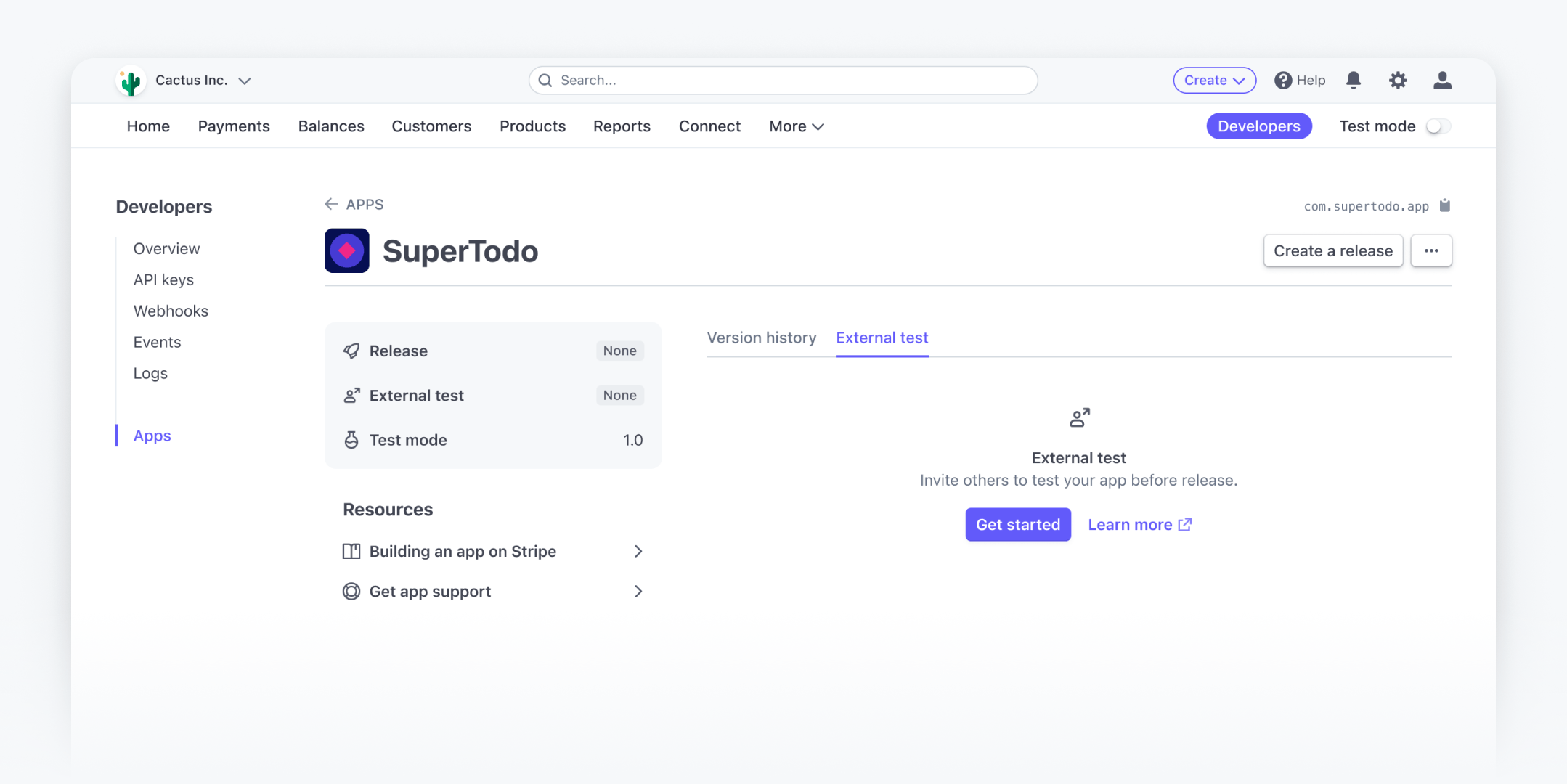This screenshot has width=1567, height=784.
Task: Open the Products menu item
Action: (x=532, y=126)
